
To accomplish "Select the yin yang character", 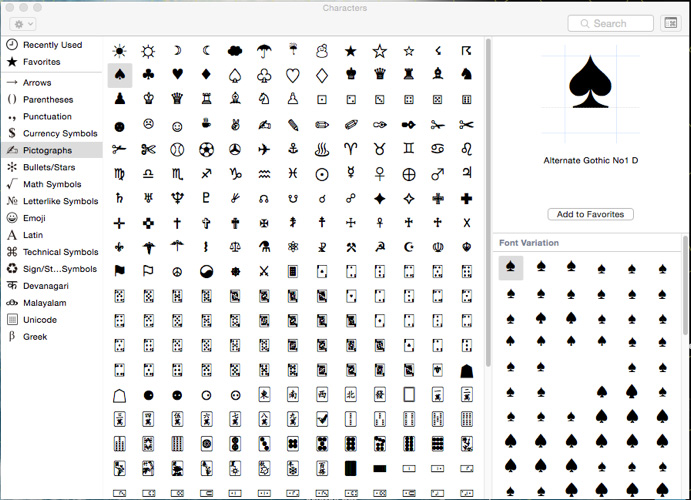I will [206, 272].
